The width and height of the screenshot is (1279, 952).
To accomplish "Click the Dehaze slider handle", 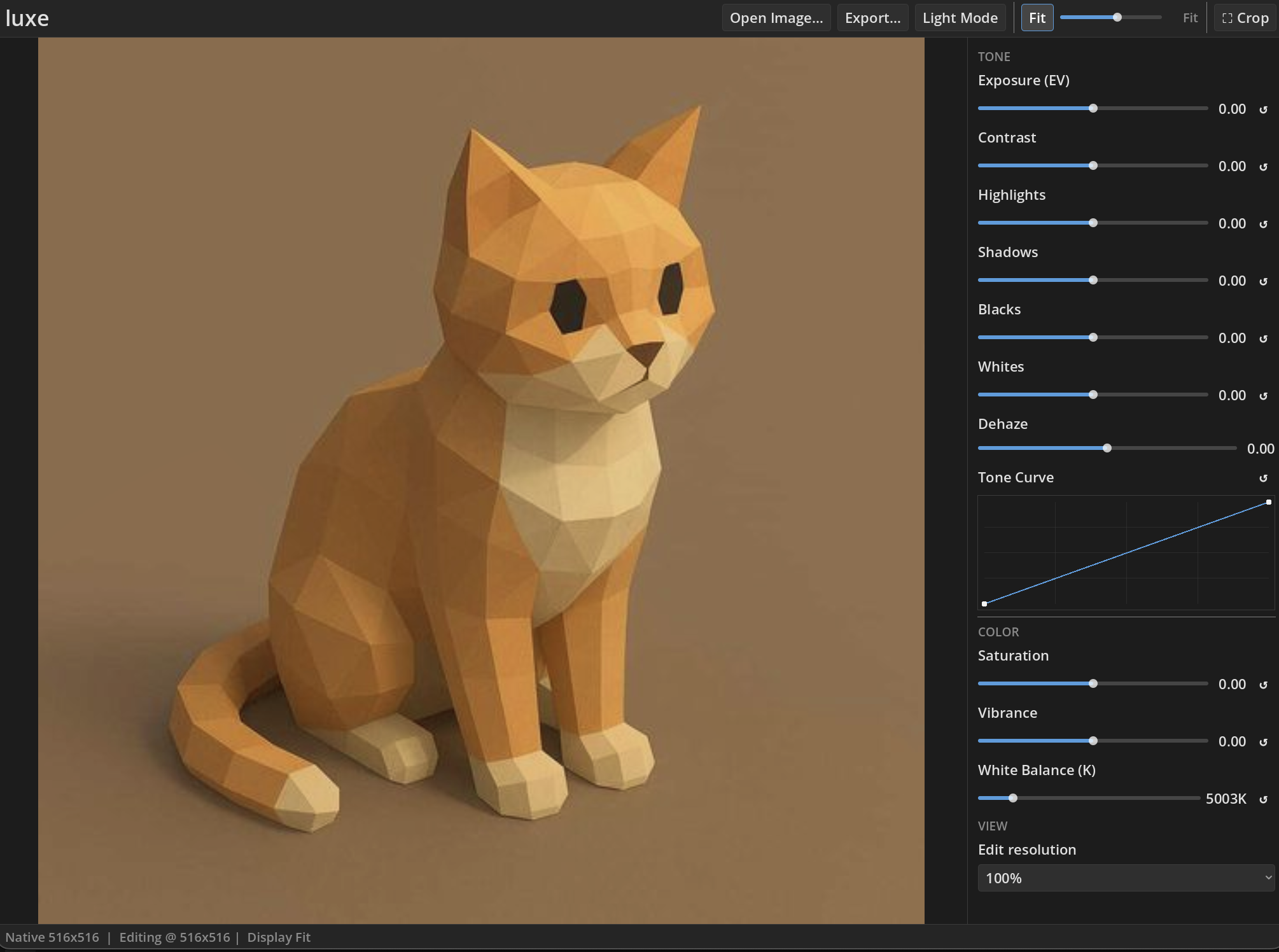I will click(1107, 448).
